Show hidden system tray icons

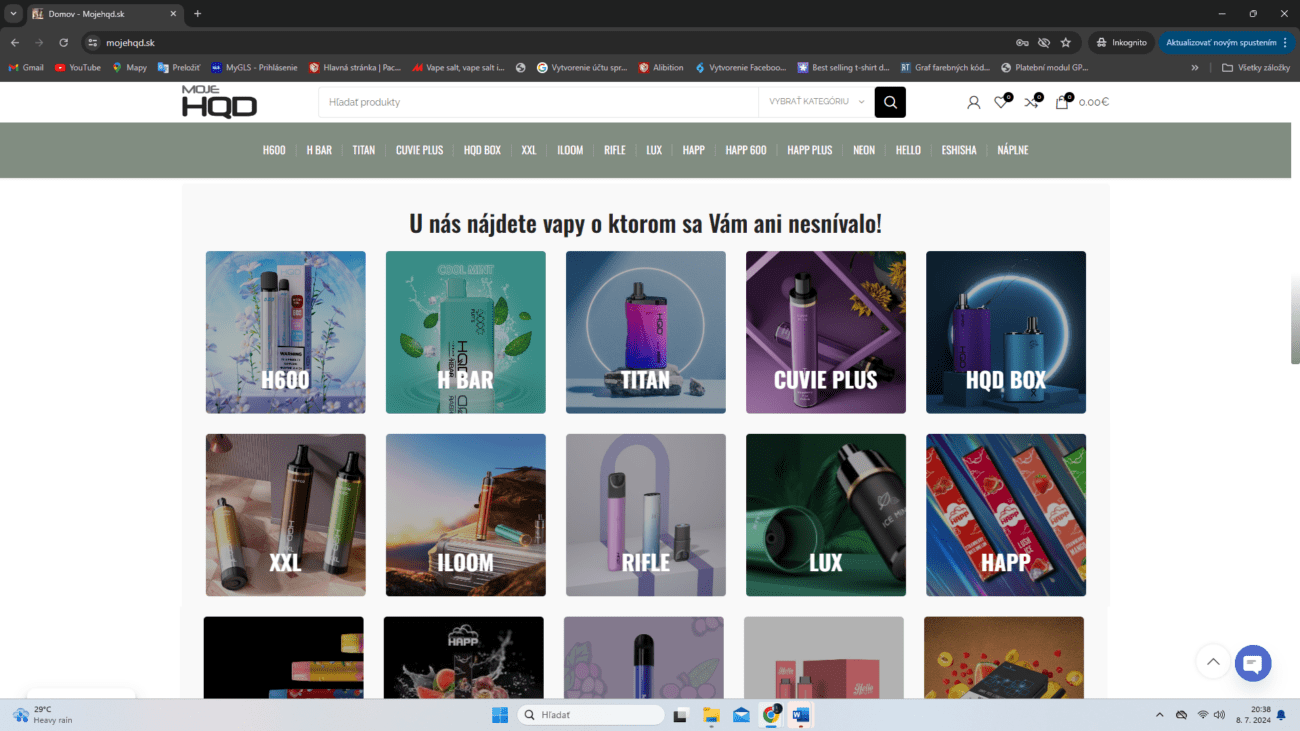[x=1160, y=715]
